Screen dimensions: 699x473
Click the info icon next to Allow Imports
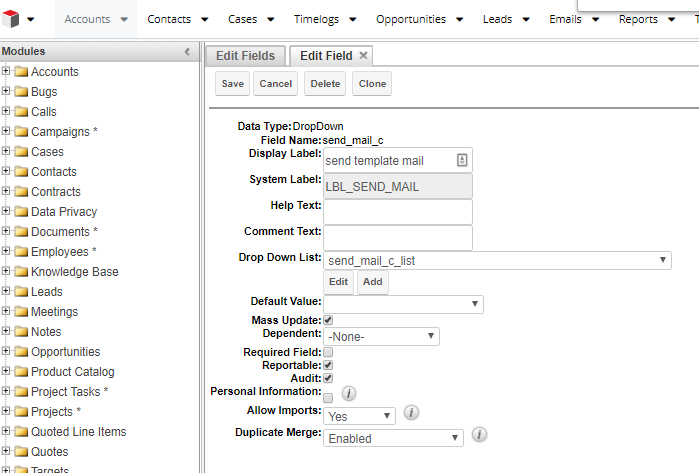[411, 412]
